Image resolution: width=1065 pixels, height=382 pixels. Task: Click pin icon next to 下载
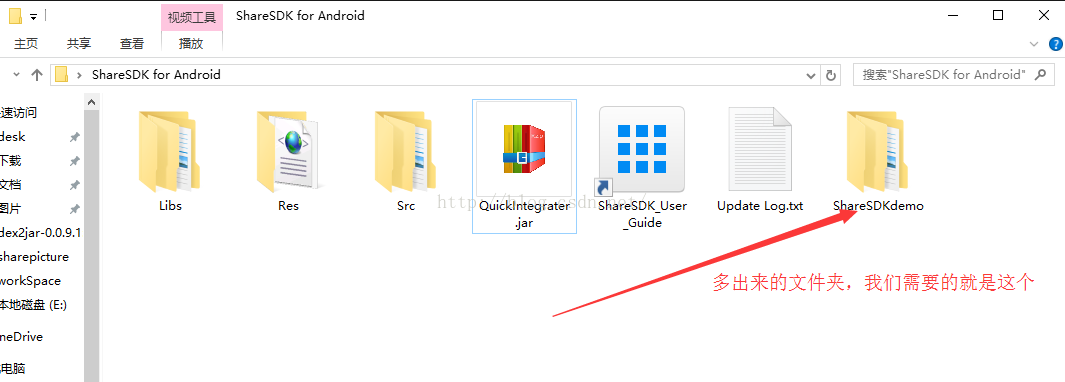[x=75, y=161]
